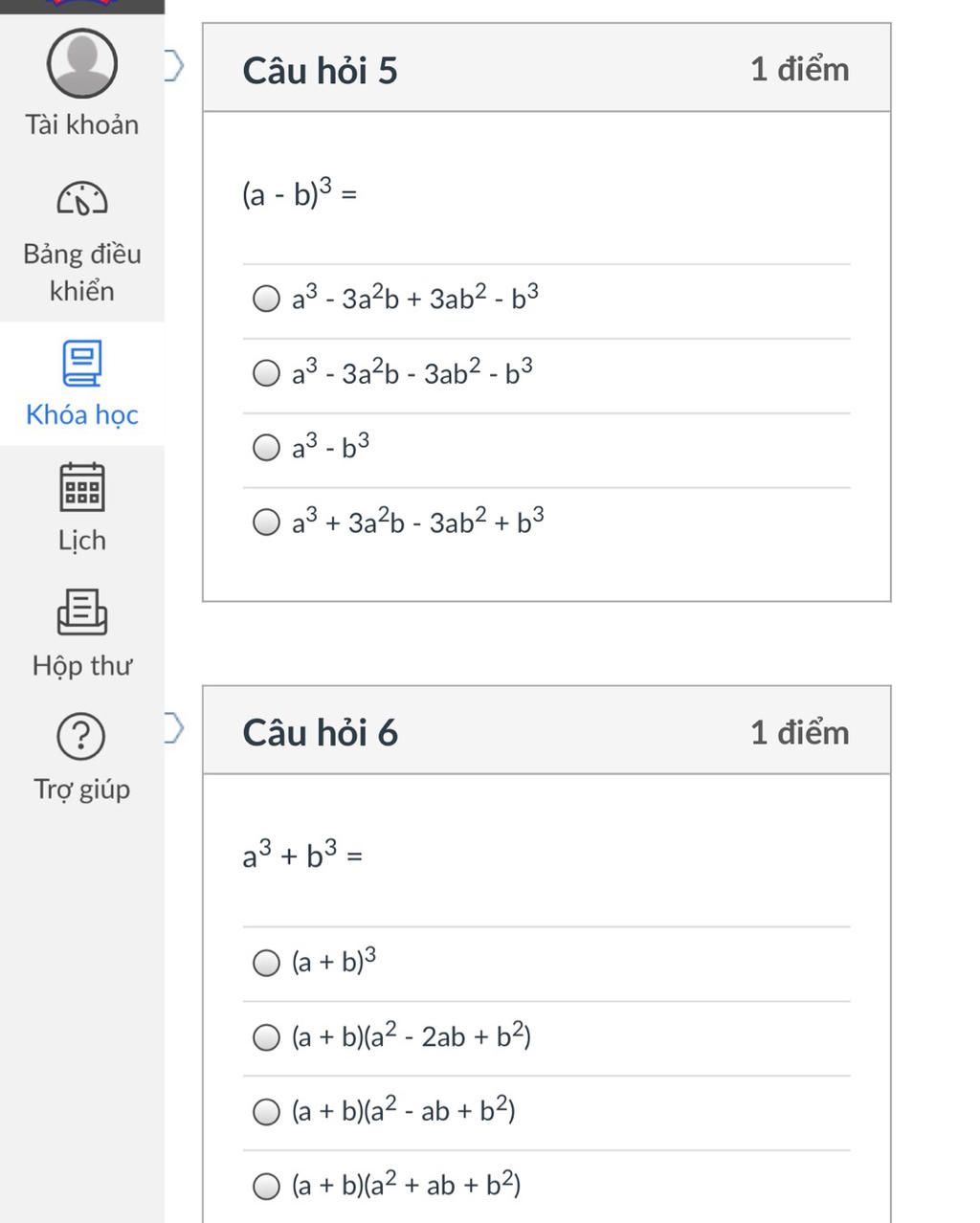The image size is (980, 1223).
Task: Select answer a³ - 3a²b - 3ab² - b³
Action: tap(266, 372)
